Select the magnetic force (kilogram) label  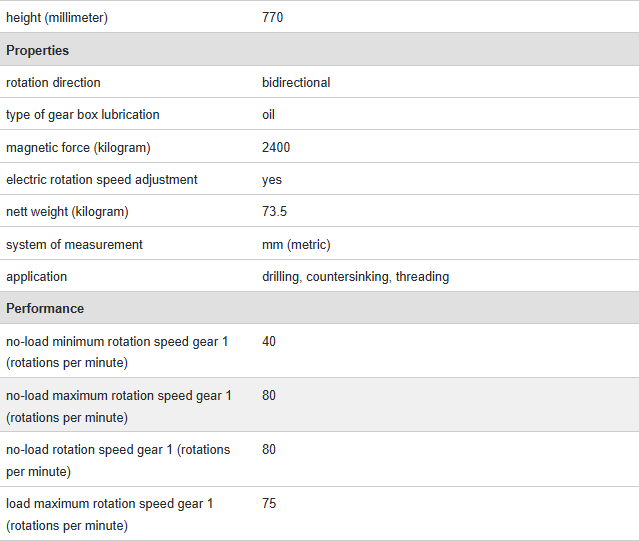click(x=78, y=147)
